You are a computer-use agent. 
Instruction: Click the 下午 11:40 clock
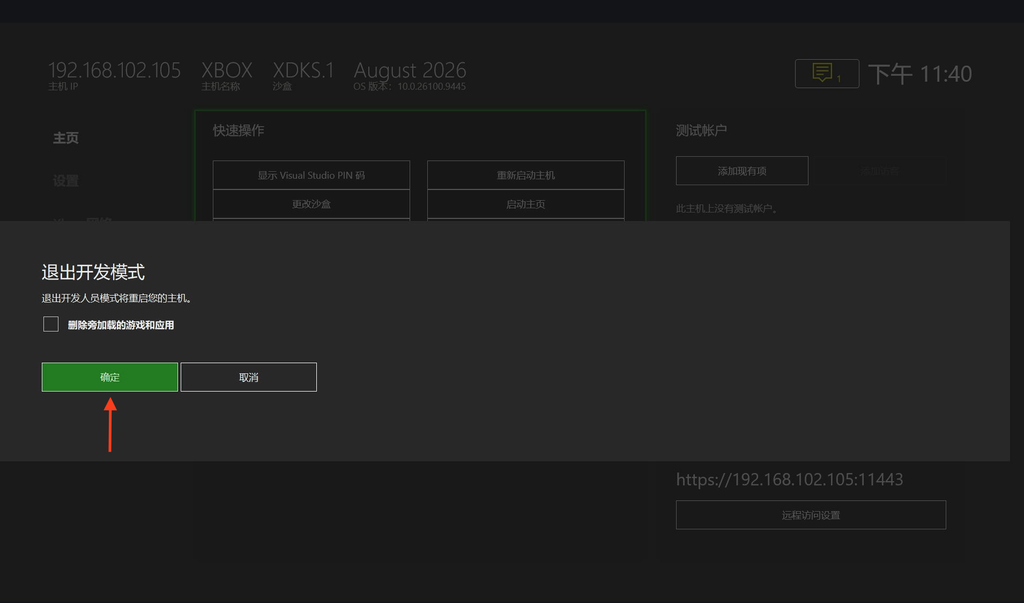(920, 74)
